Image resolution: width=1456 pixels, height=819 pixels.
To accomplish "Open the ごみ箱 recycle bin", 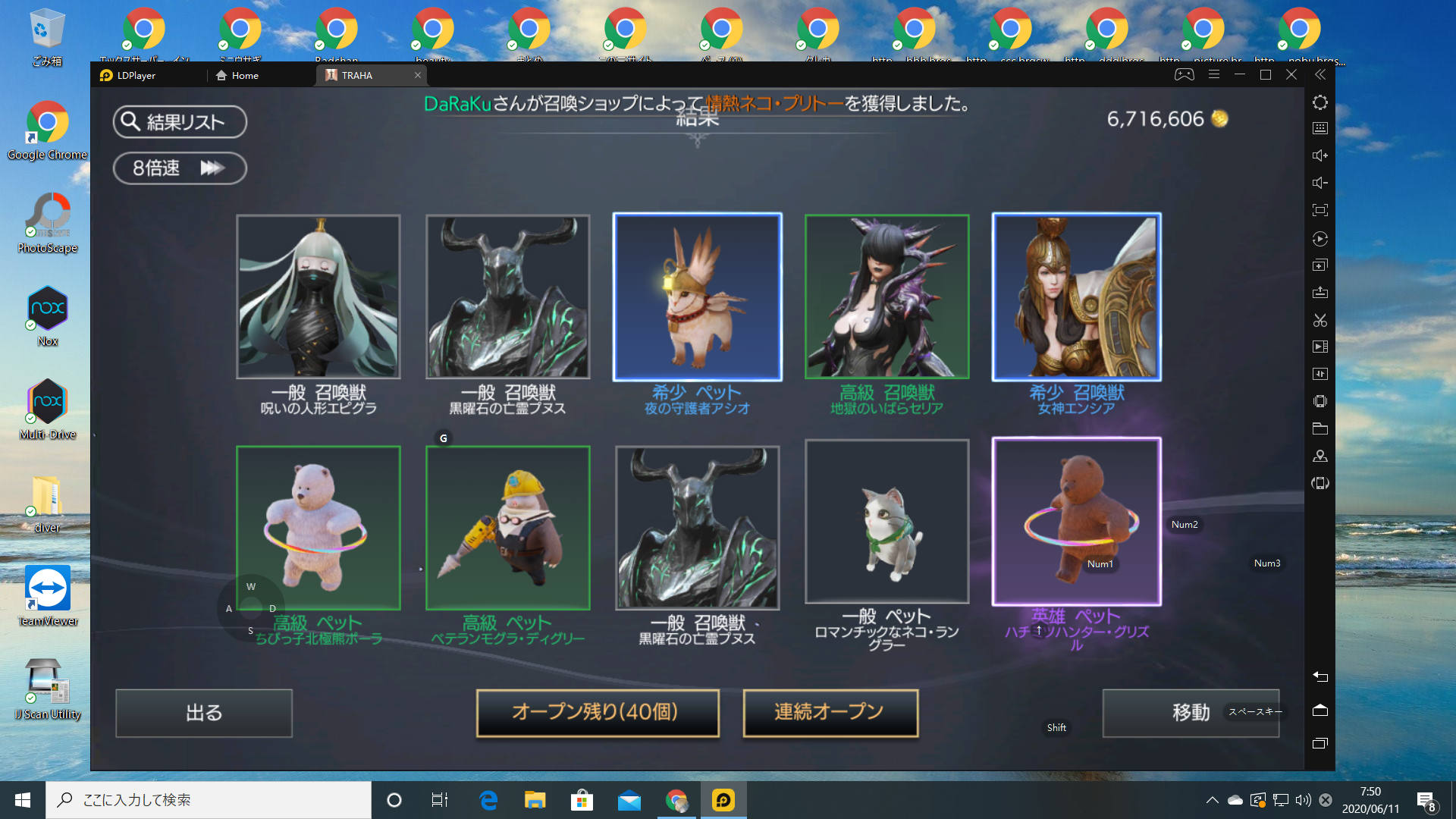I will 47,38.
